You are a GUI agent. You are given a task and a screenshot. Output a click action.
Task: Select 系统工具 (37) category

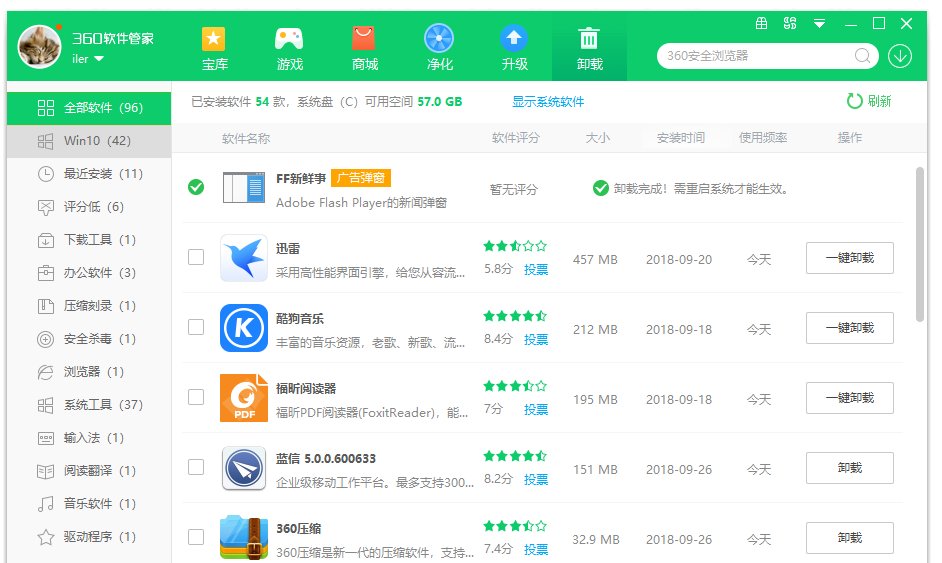coord(89,406)
